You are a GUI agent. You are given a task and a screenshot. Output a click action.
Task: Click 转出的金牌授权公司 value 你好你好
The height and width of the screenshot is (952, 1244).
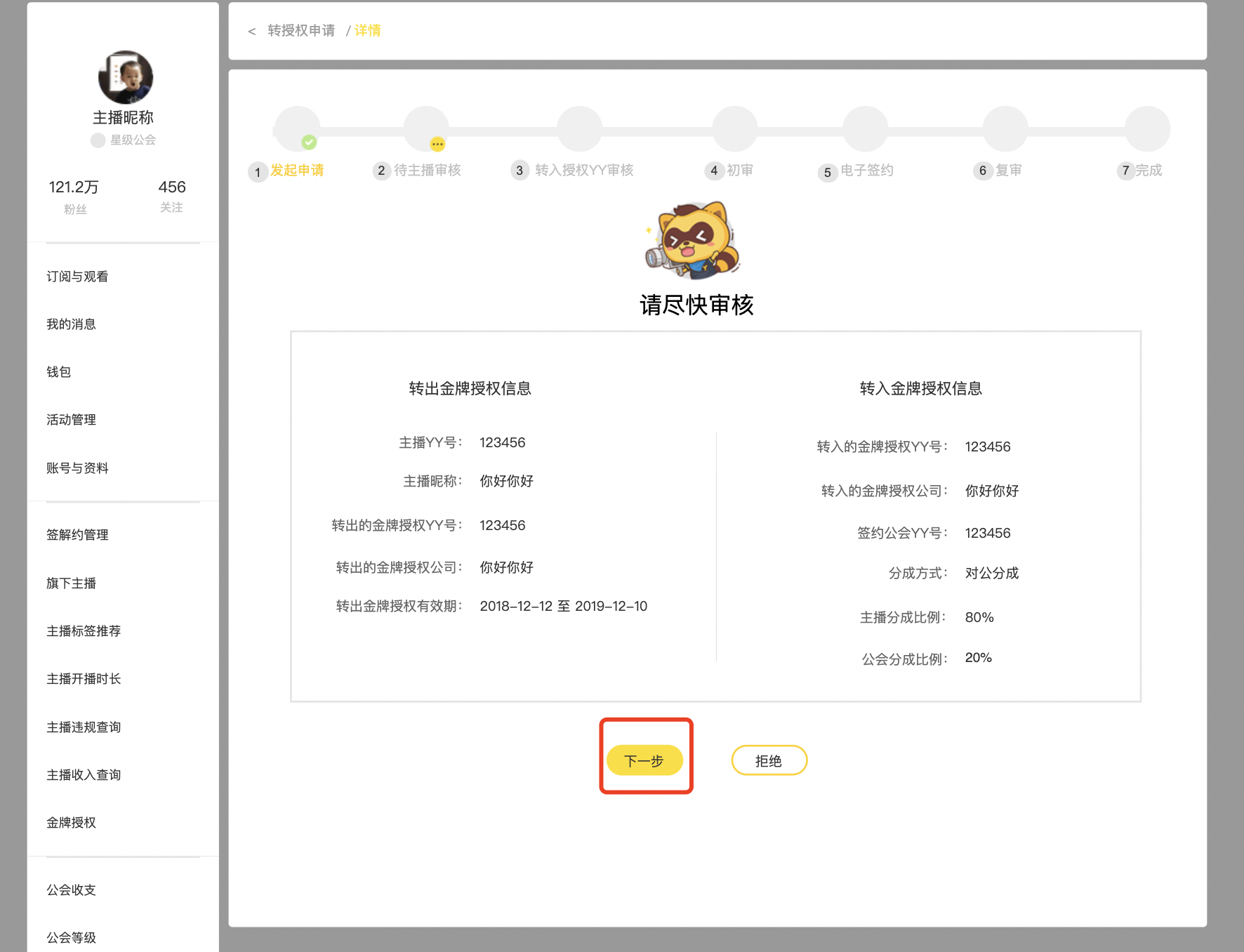pos(506,567)
